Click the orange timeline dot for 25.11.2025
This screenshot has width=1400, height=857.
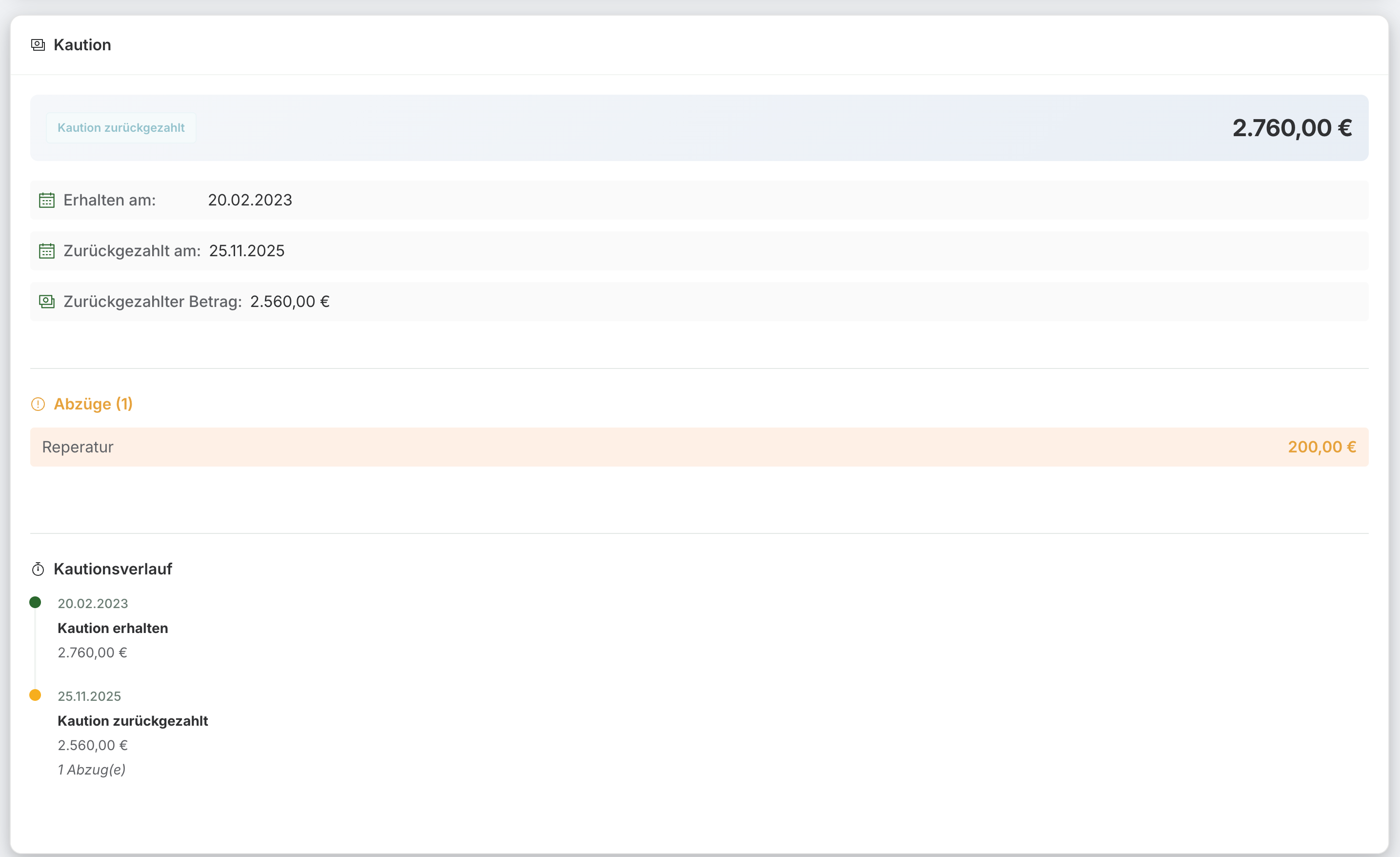click(x=35, y=695)
